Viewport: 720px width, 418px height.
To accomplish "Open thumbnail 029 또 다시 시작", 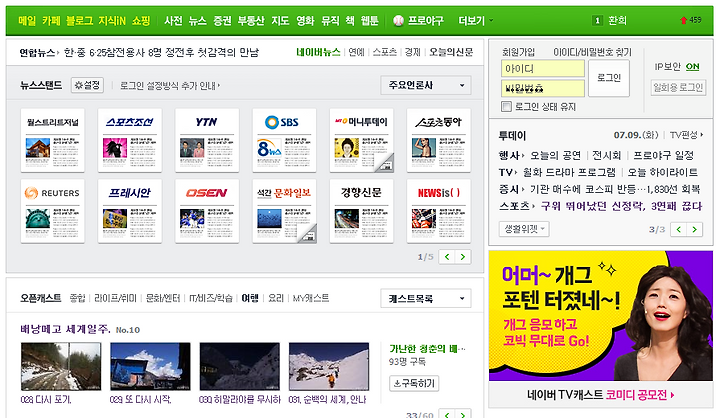I will (150, 367).
